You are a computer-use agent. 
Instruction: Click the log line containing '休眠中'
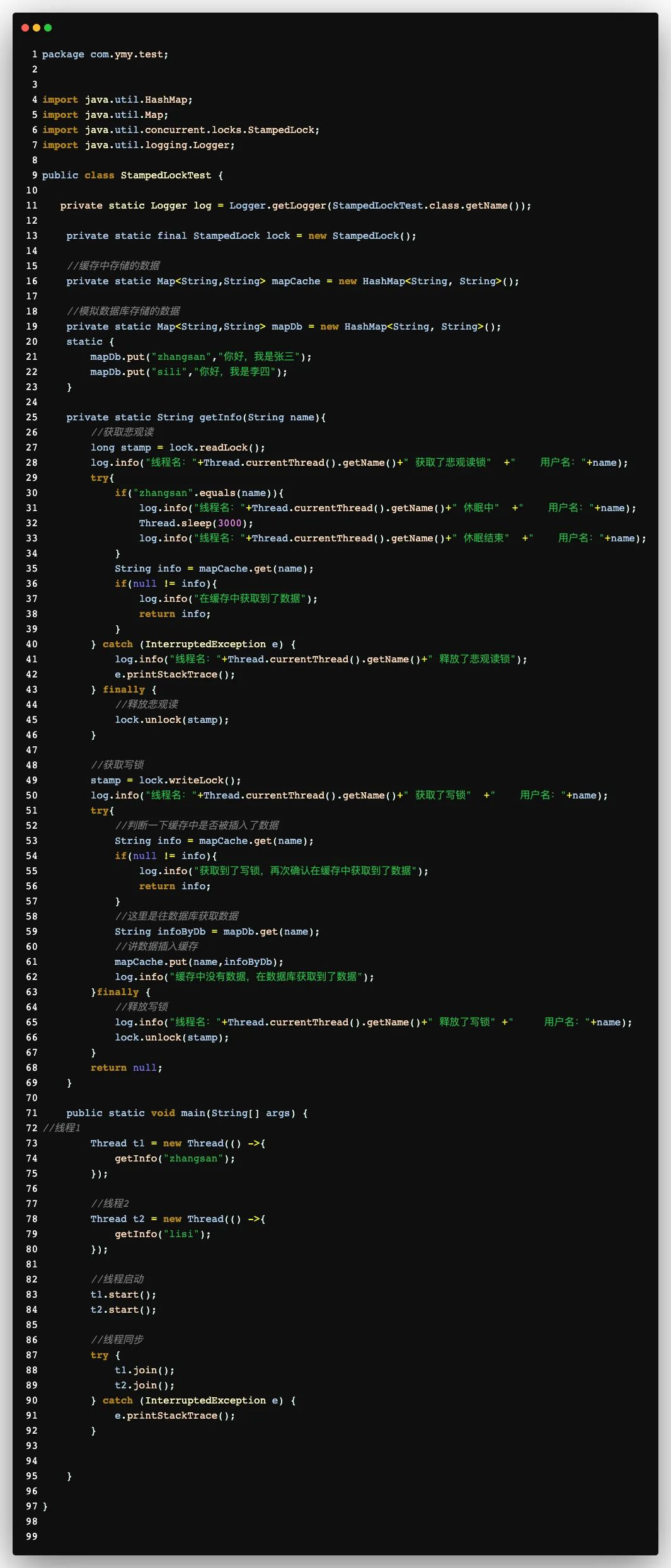(387, 508)
